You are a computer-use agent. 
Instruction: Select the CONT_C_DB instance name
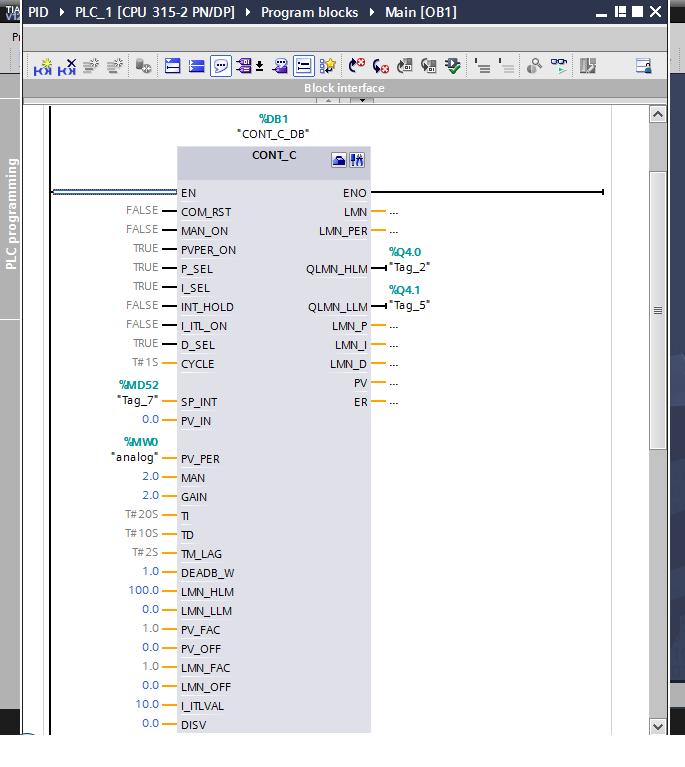pyautogui.click(x=273, y=134)
